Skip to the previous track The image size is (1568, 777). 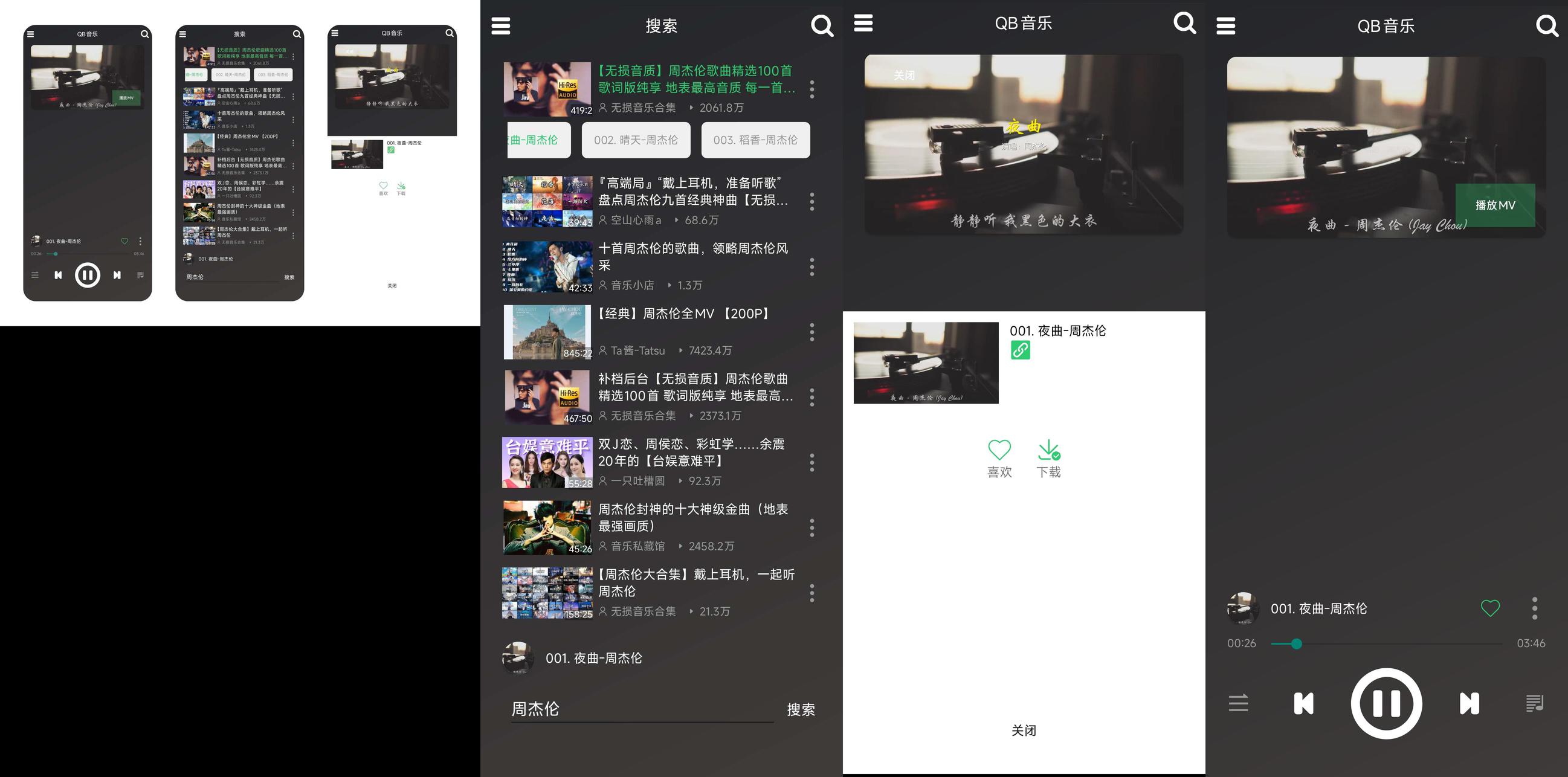pos(1303,703)
